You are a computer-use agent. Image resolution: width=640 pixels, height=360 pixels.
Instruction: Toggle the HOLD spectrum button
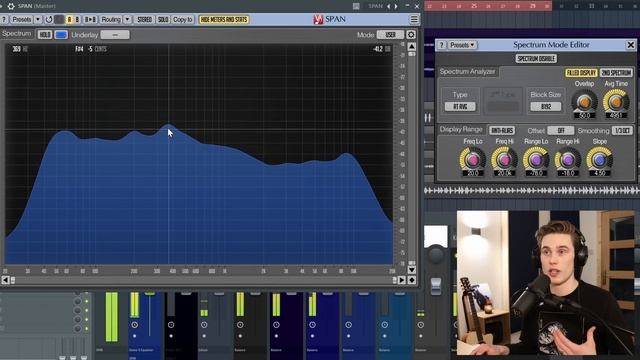point(45,35)
